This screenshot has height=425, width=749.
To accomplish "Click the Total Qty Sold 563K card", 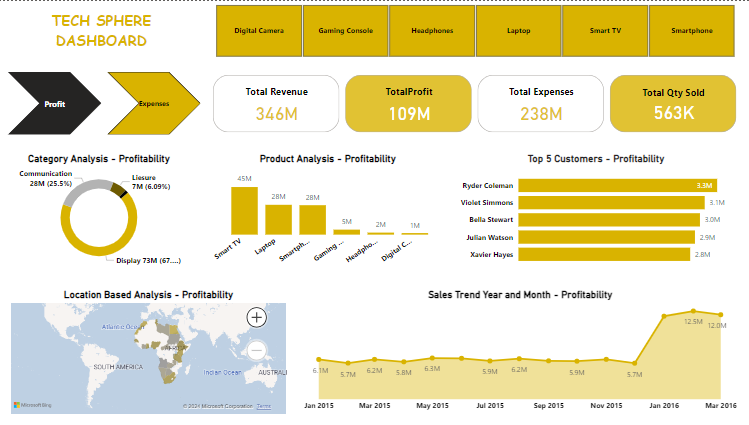I will (673, 104).
